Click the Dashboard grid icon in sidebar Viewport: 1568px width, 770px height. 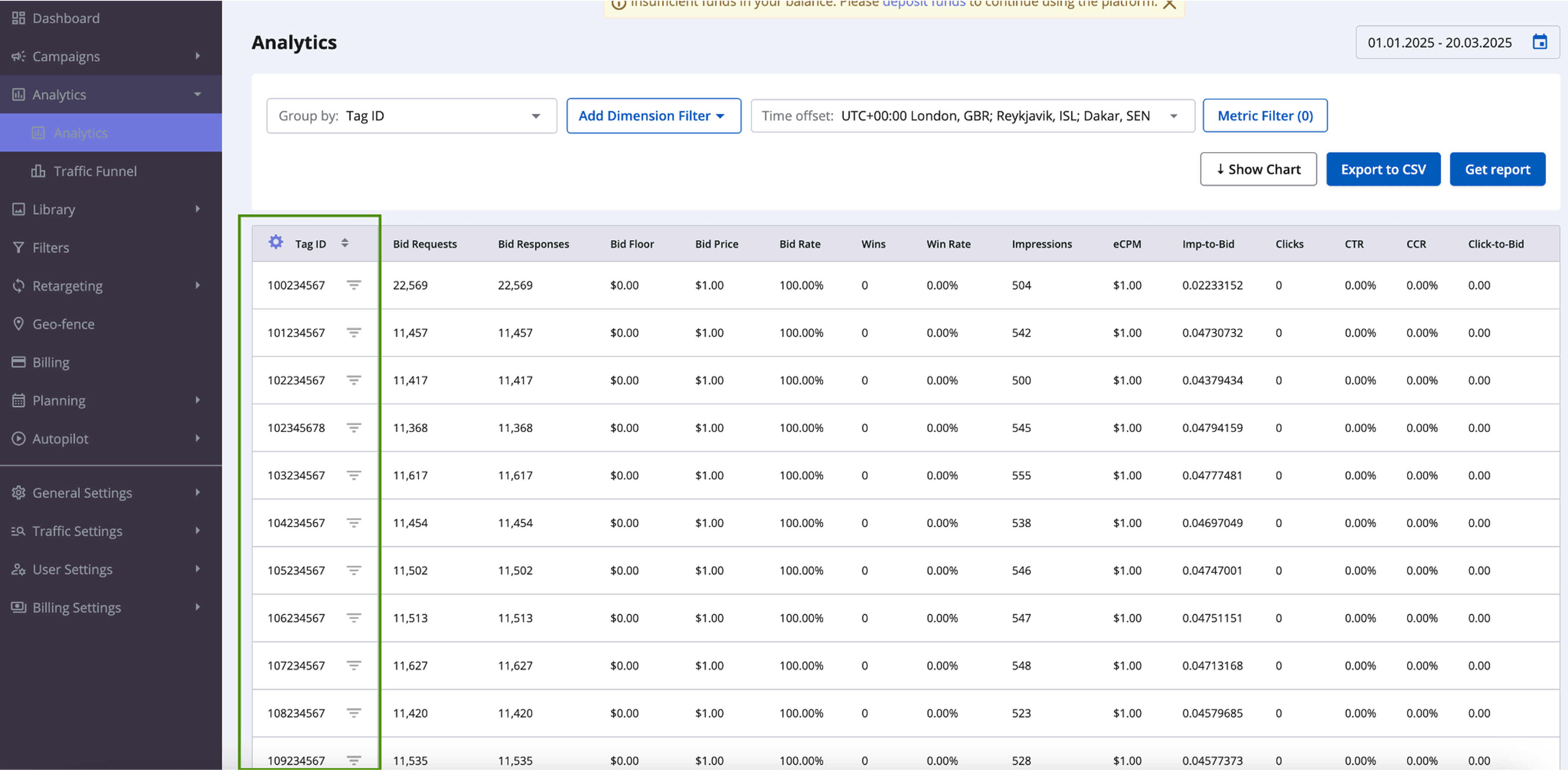pyautogui.click(x=18, y=18)
